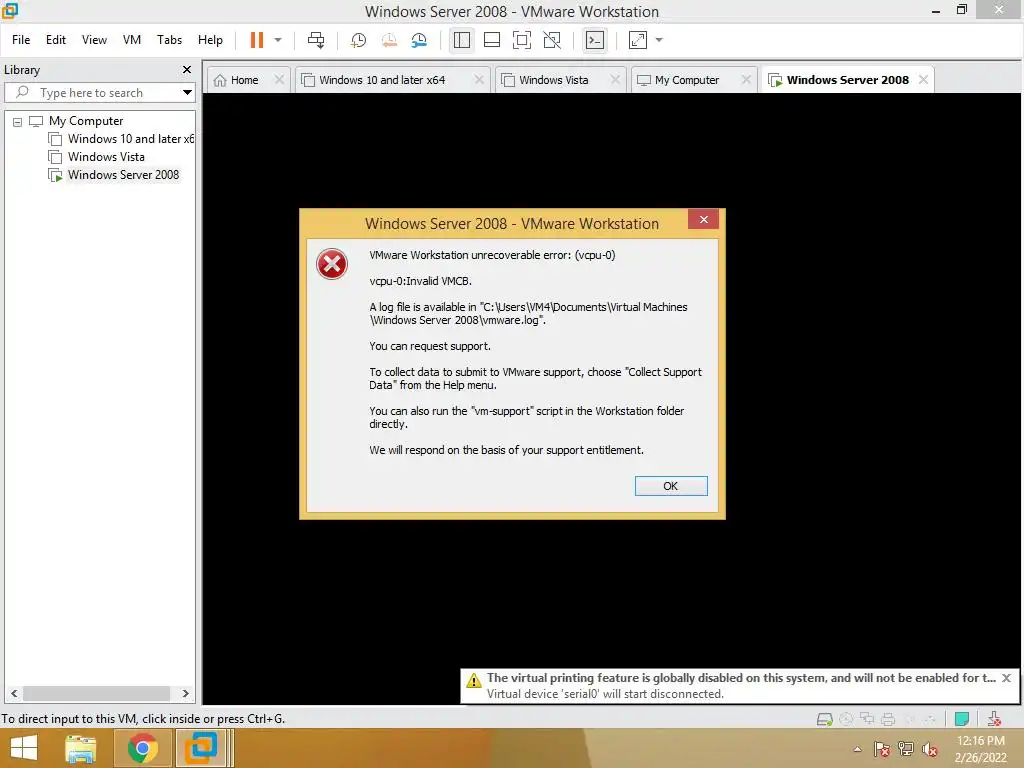This screenshot has height=768, width=1024.
Task: Dismiss the virtual printing warning notification
Action: [x=1006, y=678]
